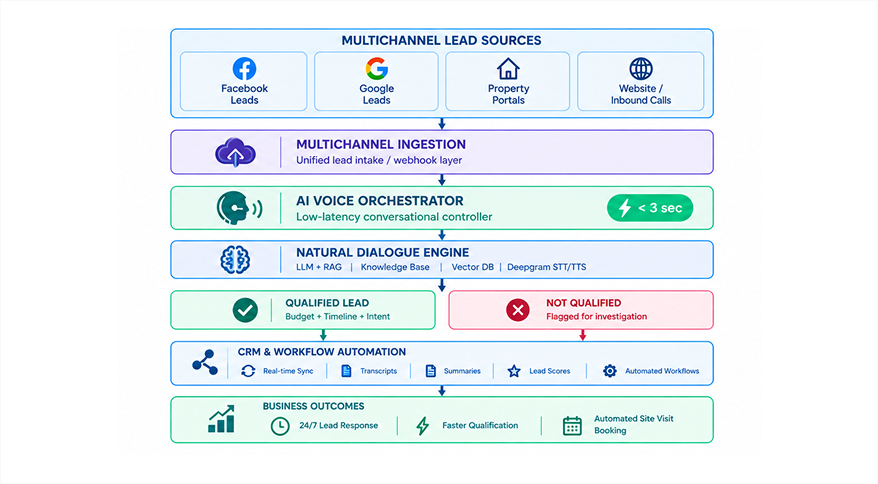The height and width of the screenshot is (484, 878).
Task: Click the cloud upload ingestion icon
Action: [x=235, y=152]
